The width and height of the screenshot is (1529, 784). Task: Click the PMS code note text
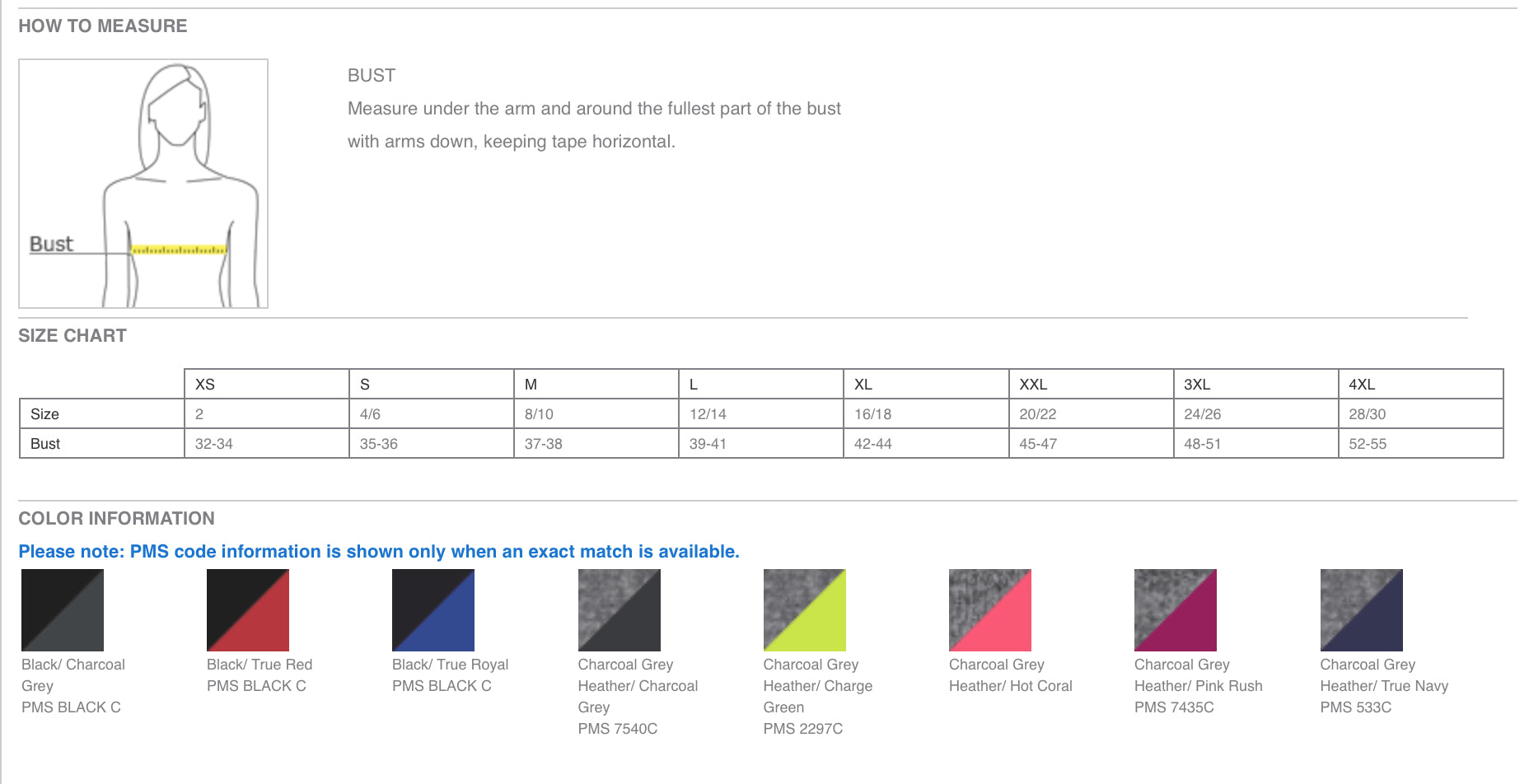coord(379,552)
